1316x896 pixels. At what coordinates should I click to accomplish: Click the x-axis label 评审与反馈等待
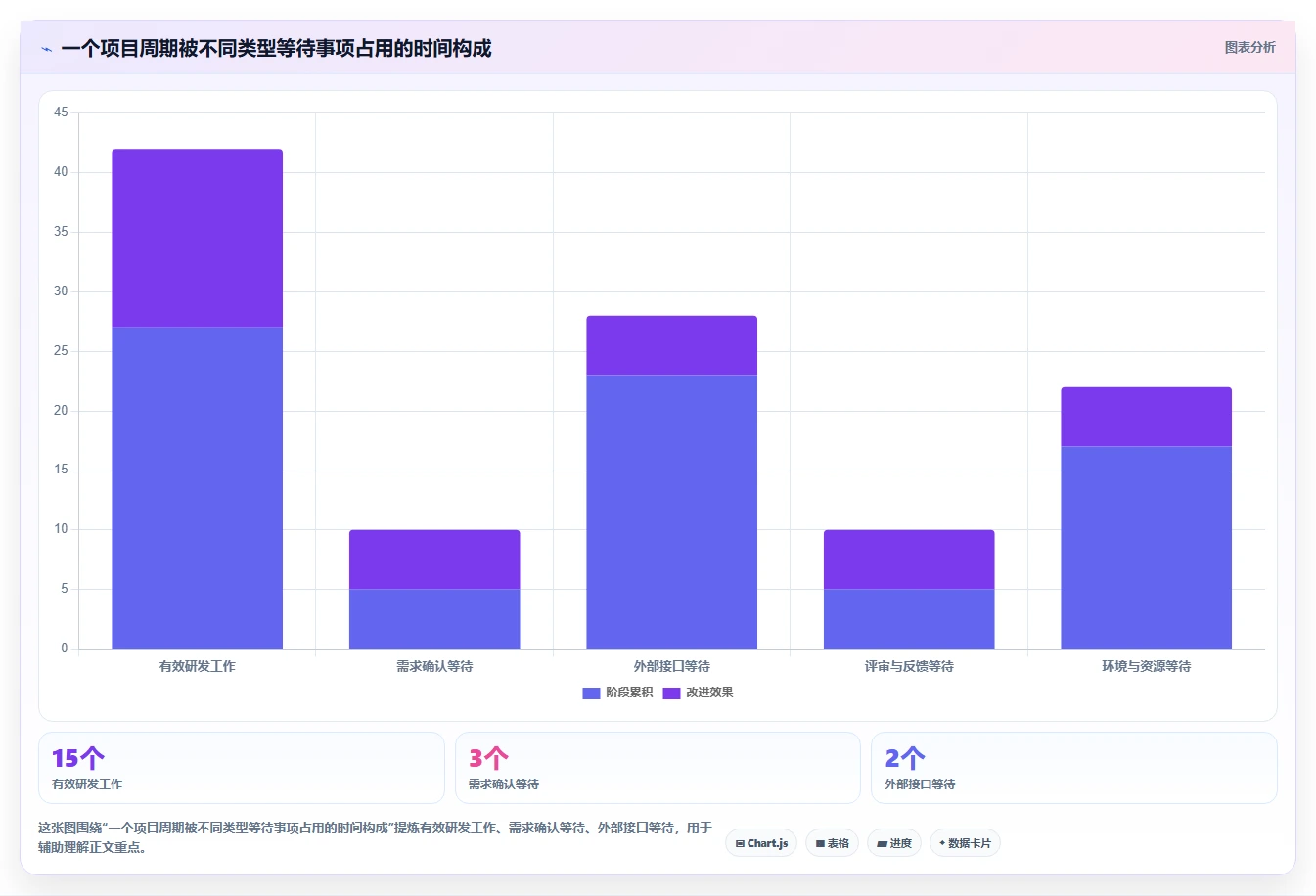(909, 666)
